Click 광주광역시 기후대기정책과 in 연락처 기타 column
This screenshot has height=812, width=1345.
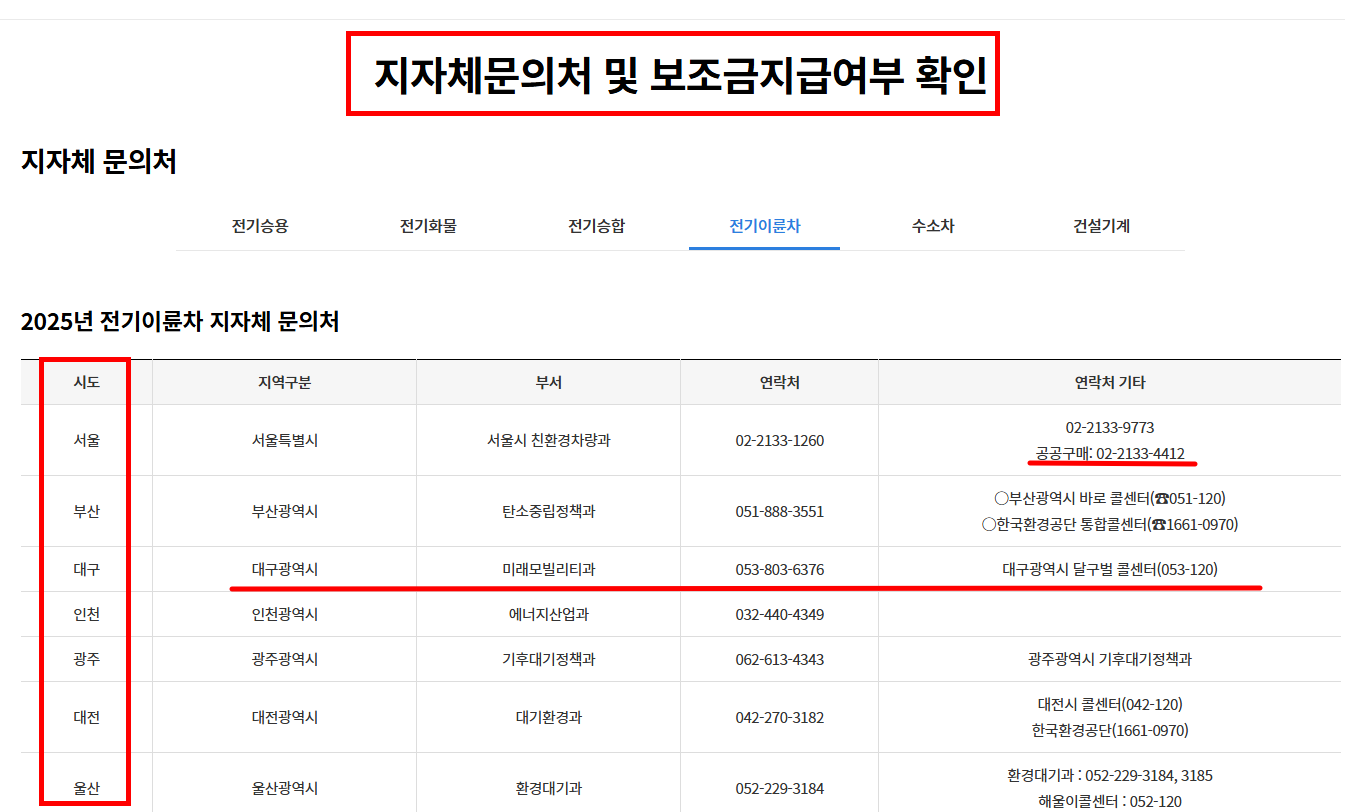click(1110, 659)
